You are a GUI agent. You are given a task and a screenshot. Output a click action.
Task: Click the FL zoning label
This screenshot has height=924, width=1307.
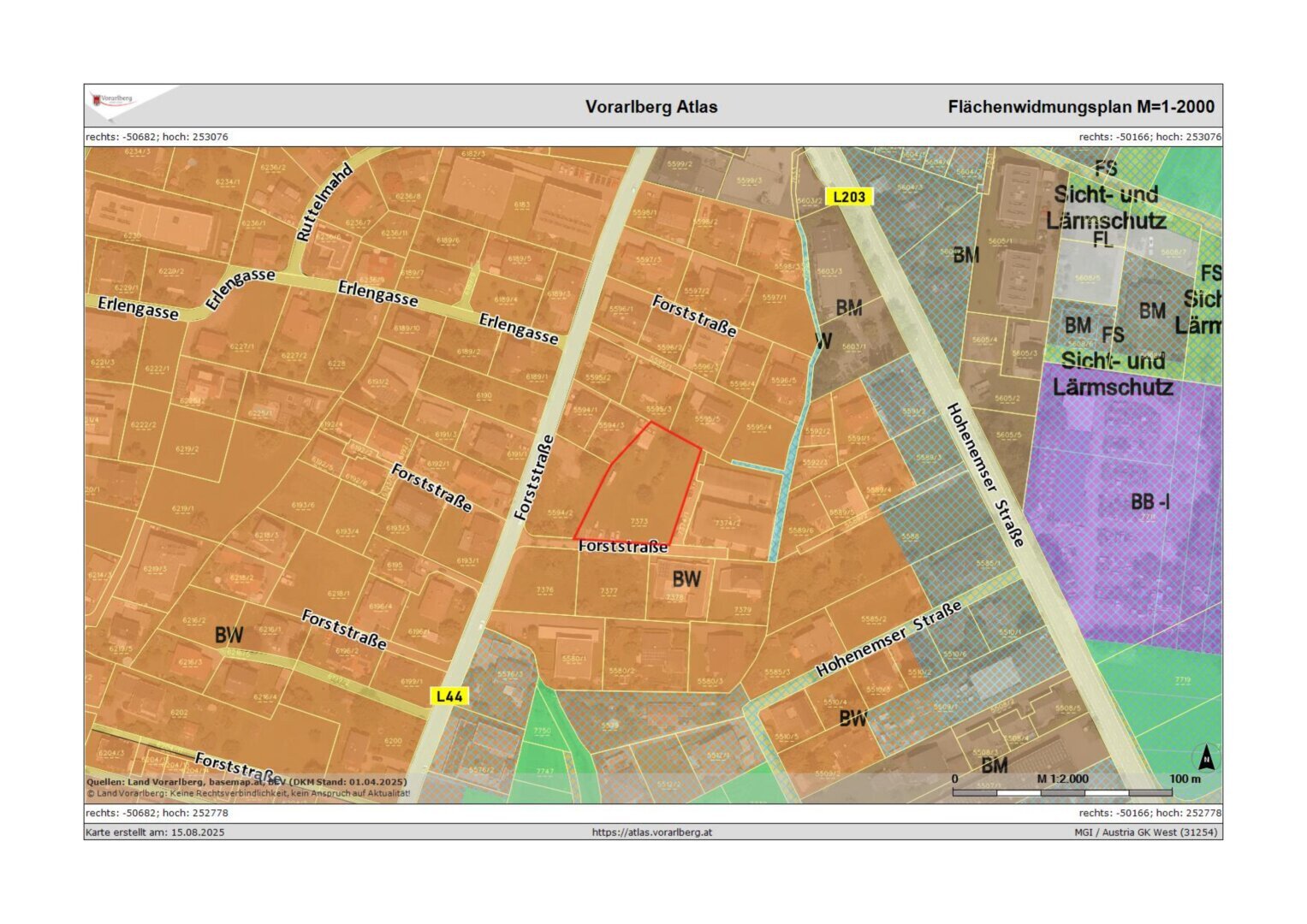[x=1102, y=240]
